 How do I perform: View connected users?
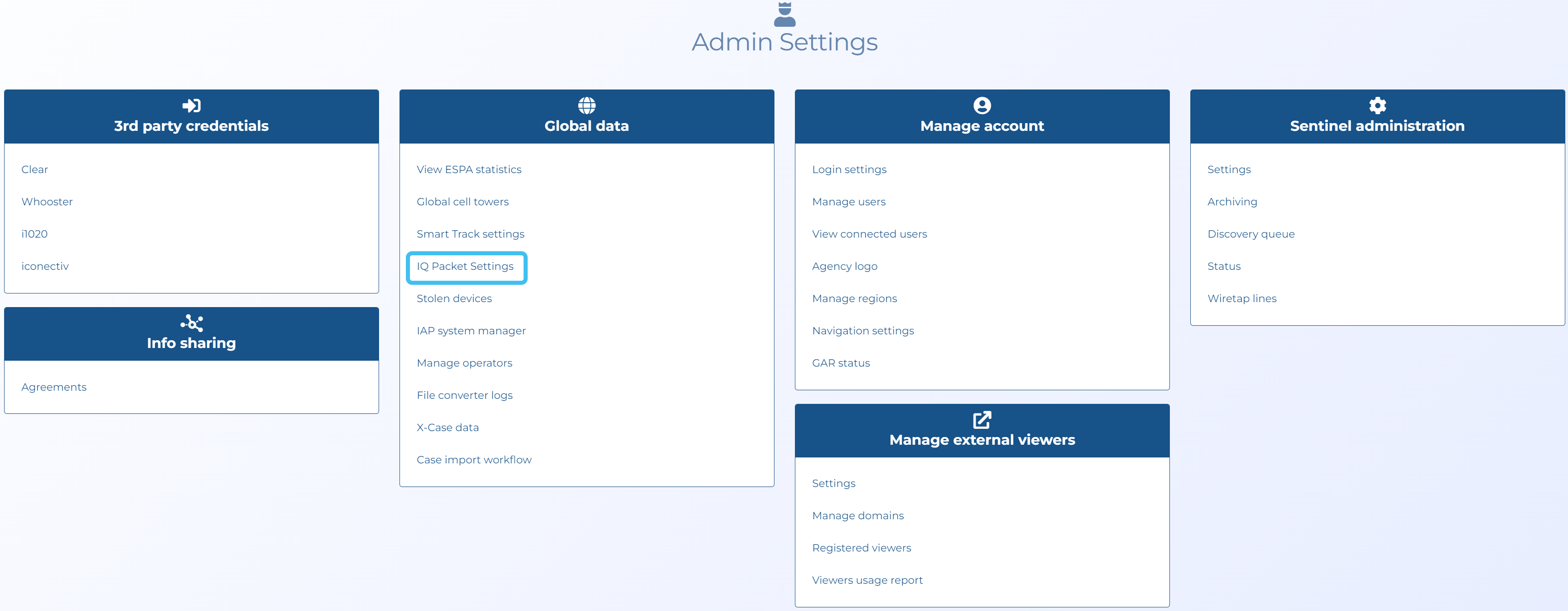click(869, 233)
